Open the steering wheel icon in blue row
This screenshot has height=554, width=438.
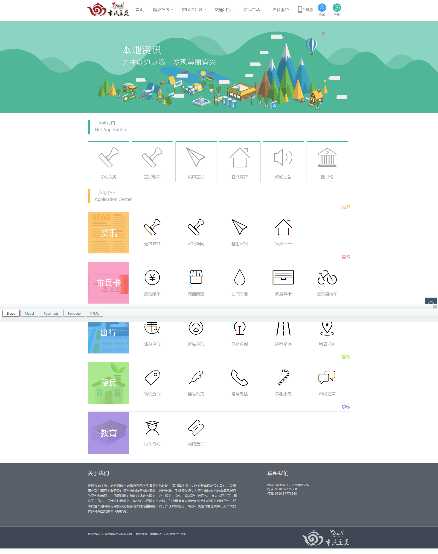[x=196, y=328]
